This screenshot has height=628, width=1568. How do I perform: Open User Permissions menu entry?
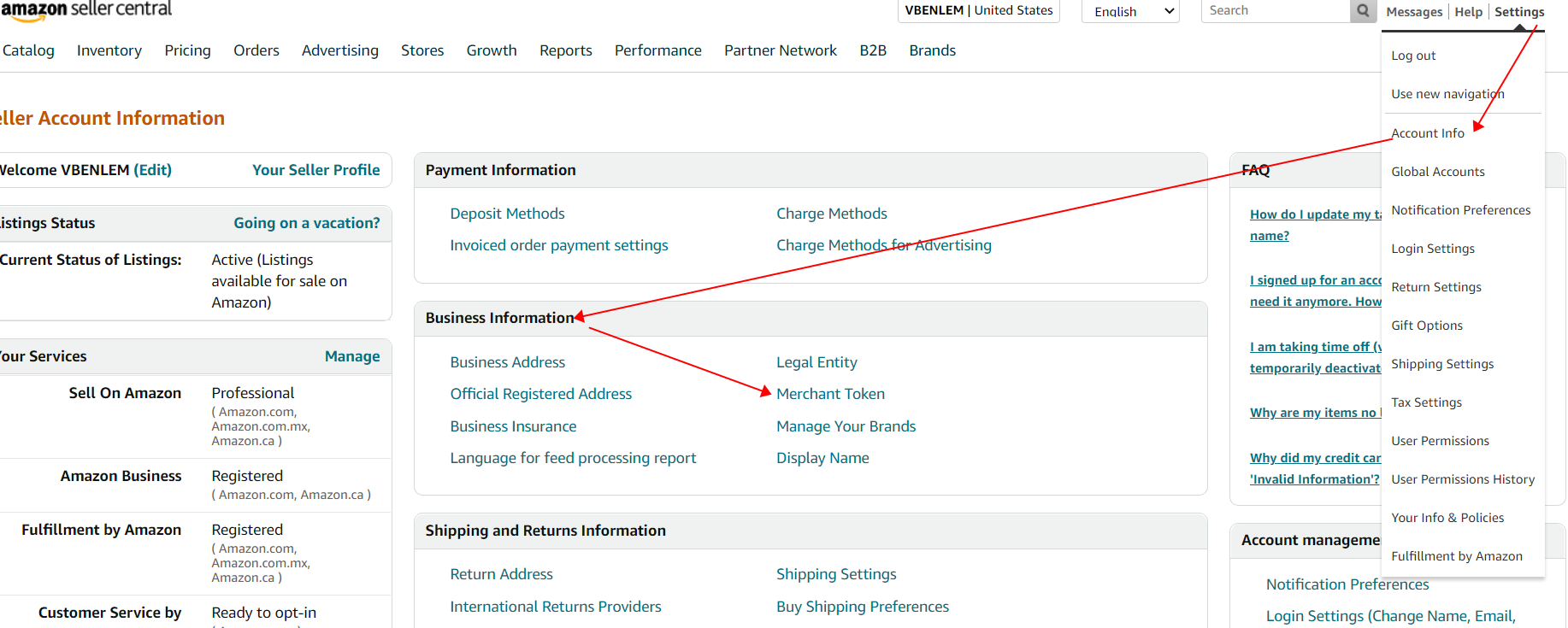tap(1440, 441)
